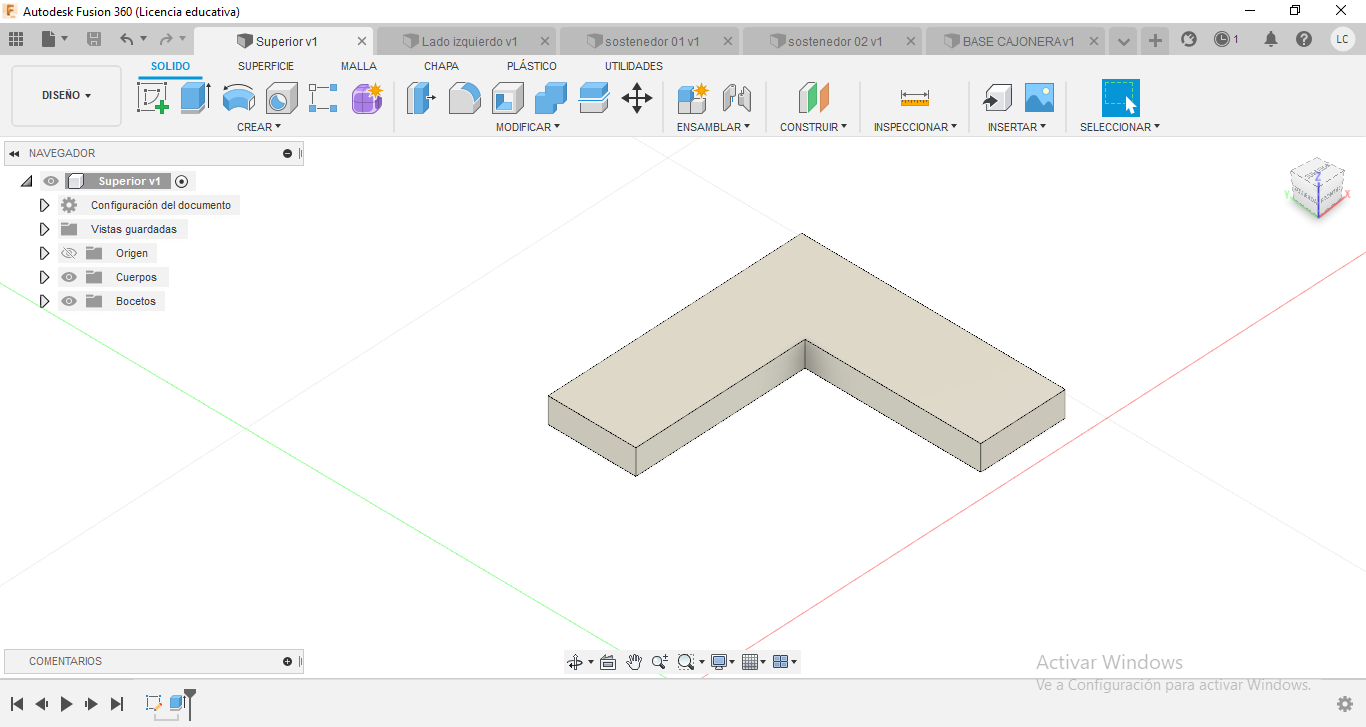Select the Create Sketch tool
Viewport: 1366px width, 727px height.
pyautogui.click(x=152, y=98)
